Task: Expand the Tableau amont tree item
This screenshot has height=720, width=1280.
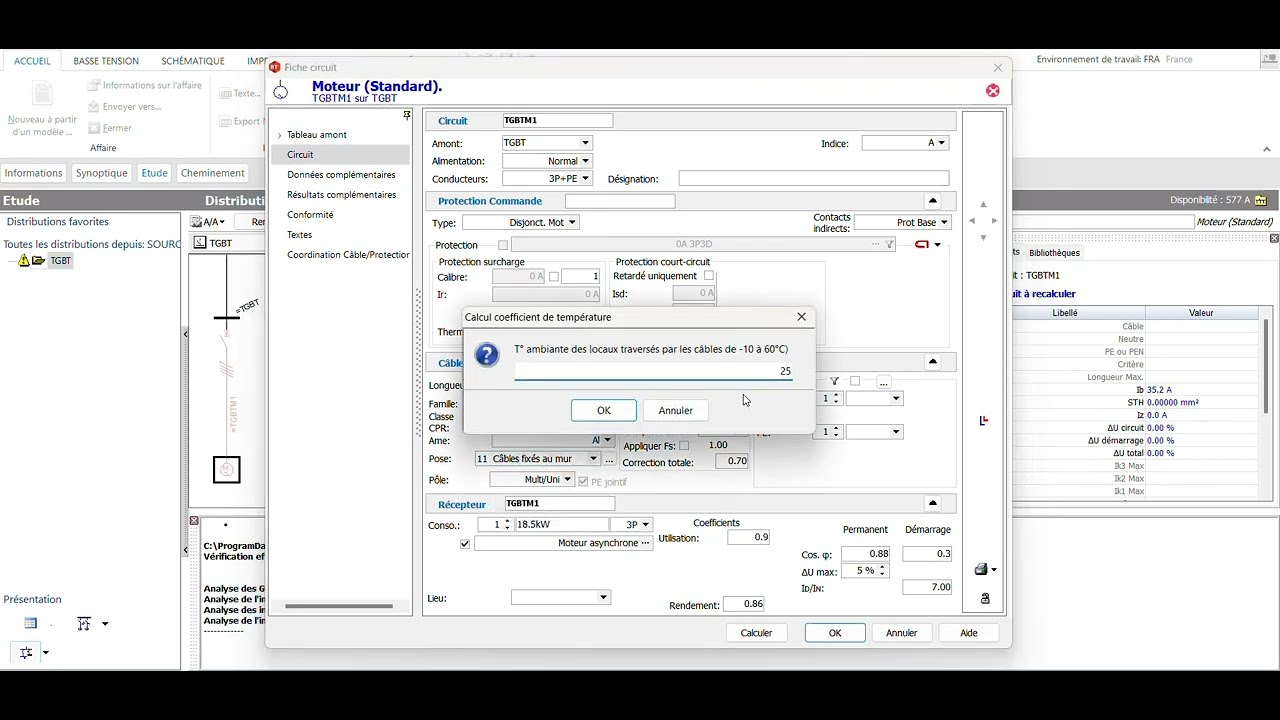Action: [279, 135]
